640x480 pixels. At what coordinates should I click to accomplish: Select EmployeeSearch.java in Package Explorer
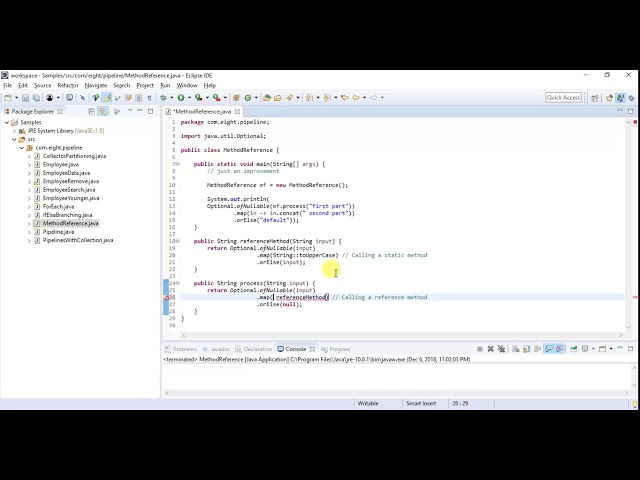69,190
